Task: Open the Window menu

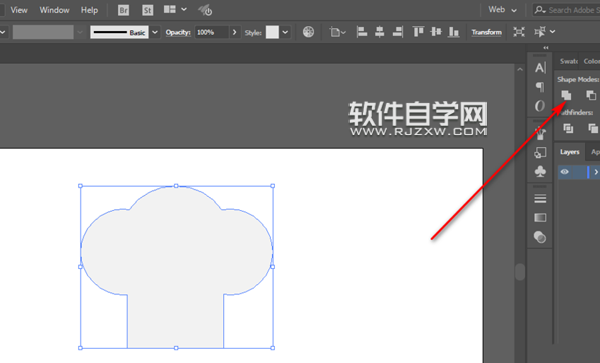Action: 54,10
